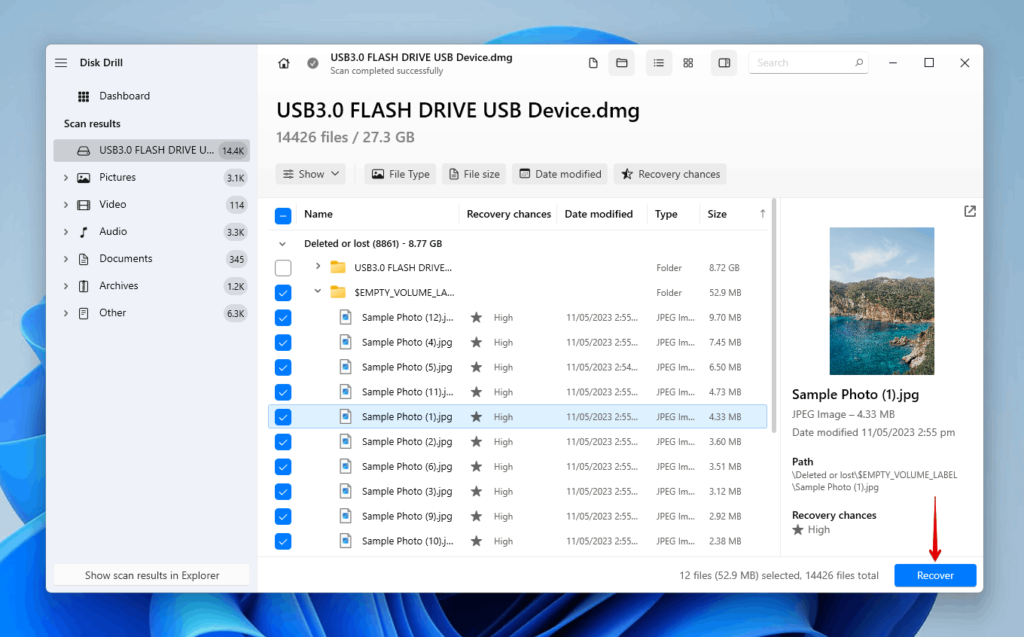Click the home icon in the header
This screenshot has width=1024, height=637.
(283, 62)
